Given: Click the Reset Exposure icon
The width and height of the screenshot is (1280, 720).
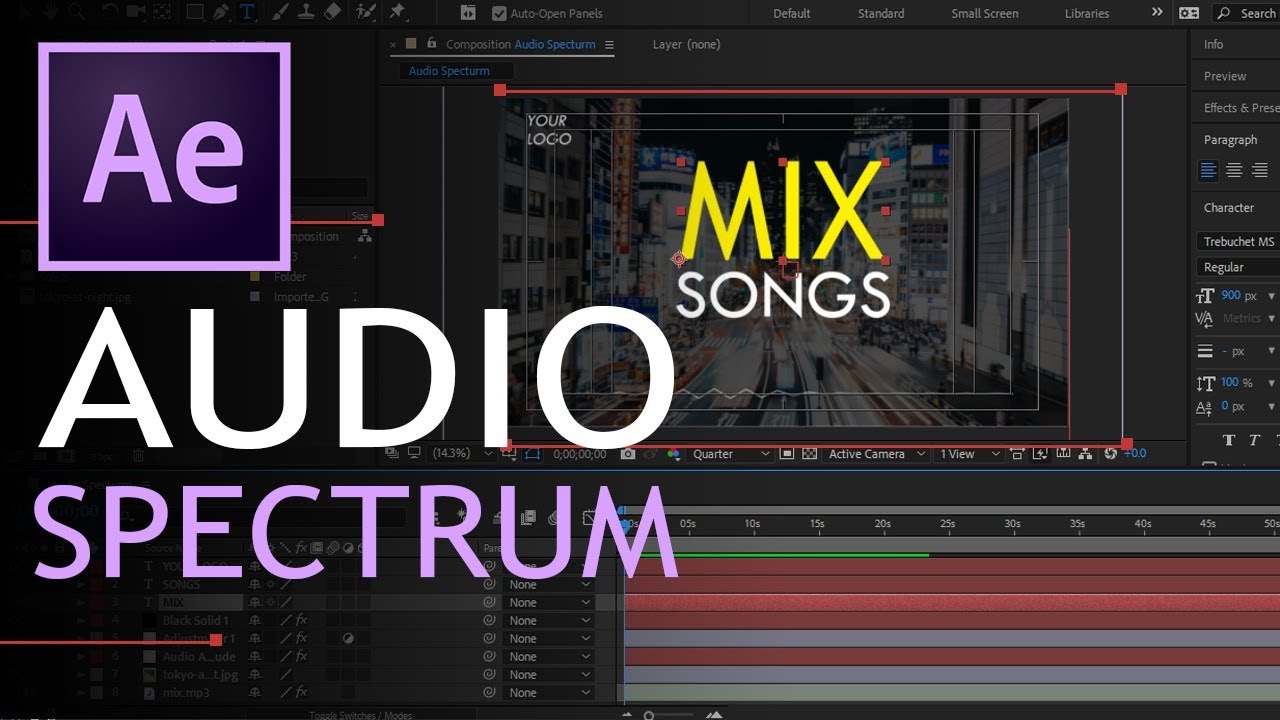Looking at the screenshot, I should [x=1110, y=454].
